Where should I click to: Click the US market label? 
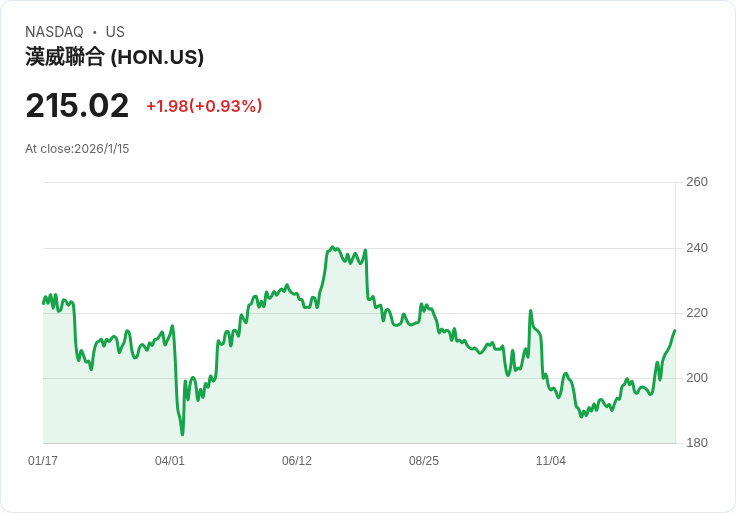pyautogui.click(x=115, y=32)
